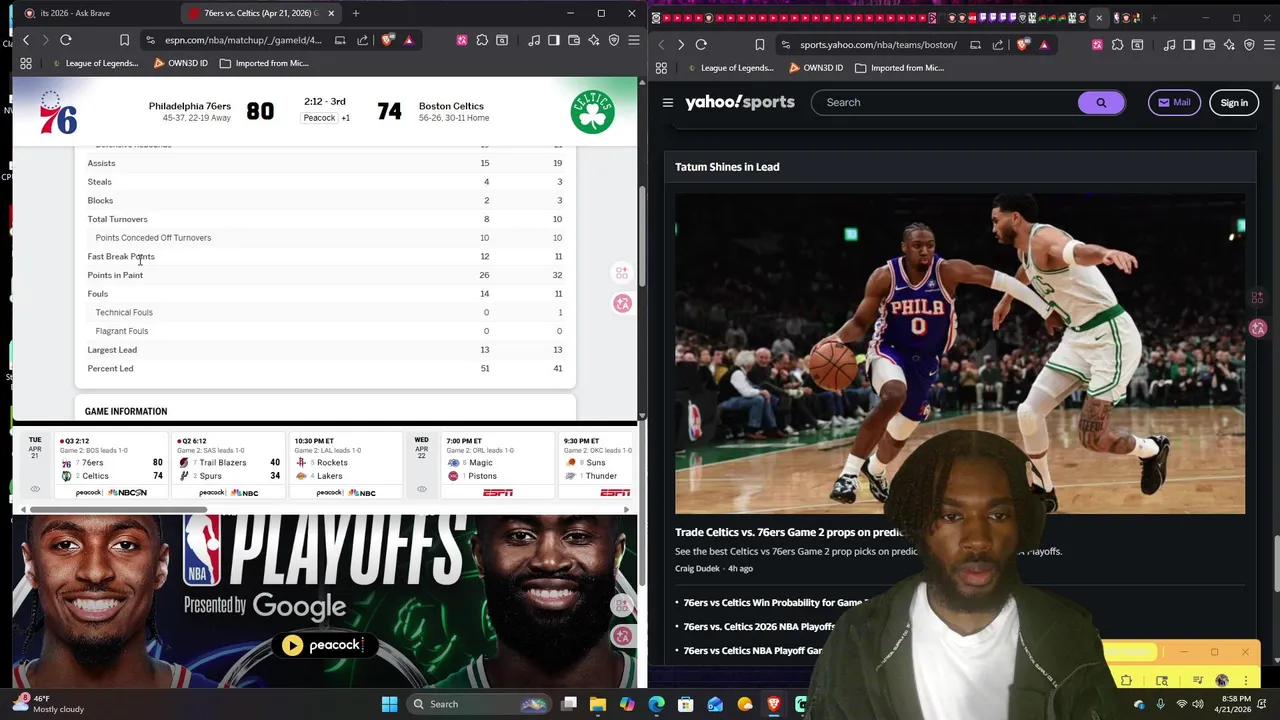
Task: Toggle the eye icon under TUE APR 21
Action: coord(35,489)
